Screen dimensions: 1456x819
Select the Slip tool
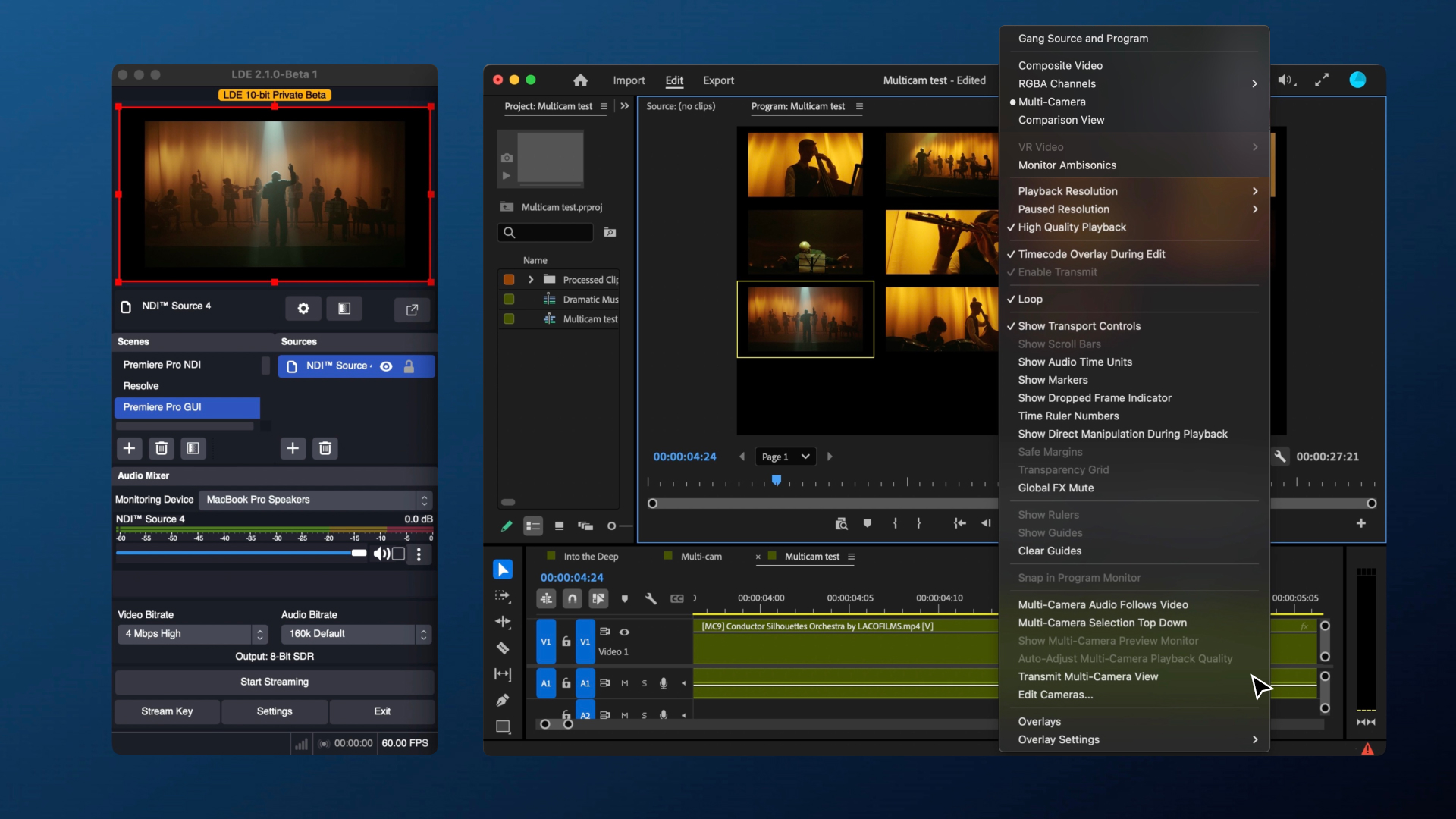pyautogui.click(x=503, y=674)
